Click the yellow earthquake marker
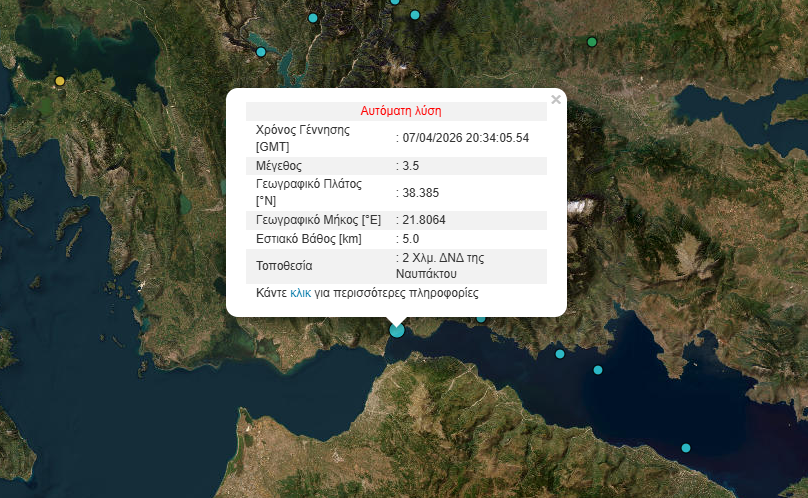 pos(60,81)
